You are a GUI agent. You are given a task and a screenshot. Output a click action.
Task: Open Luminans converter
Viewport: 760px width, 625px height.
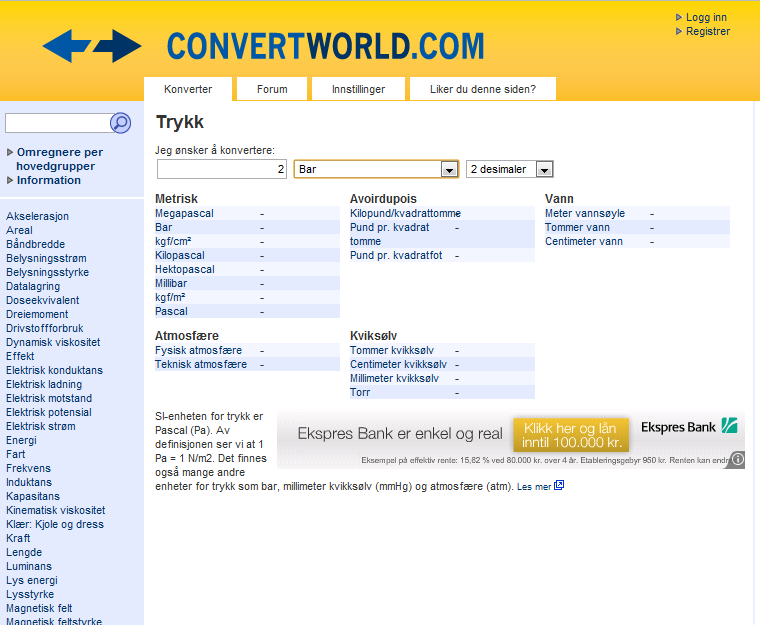[x=29, y=567]
